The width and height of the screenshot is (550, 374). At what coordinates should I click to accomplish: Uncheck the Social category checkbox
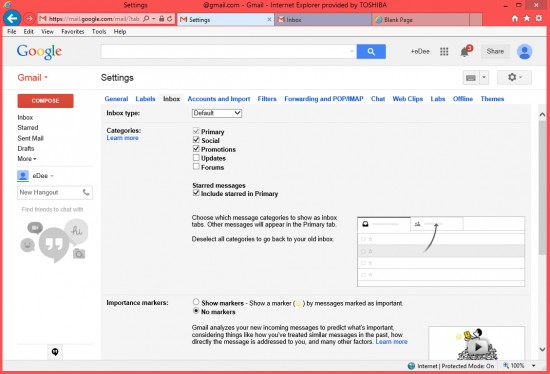pos(196,140)
